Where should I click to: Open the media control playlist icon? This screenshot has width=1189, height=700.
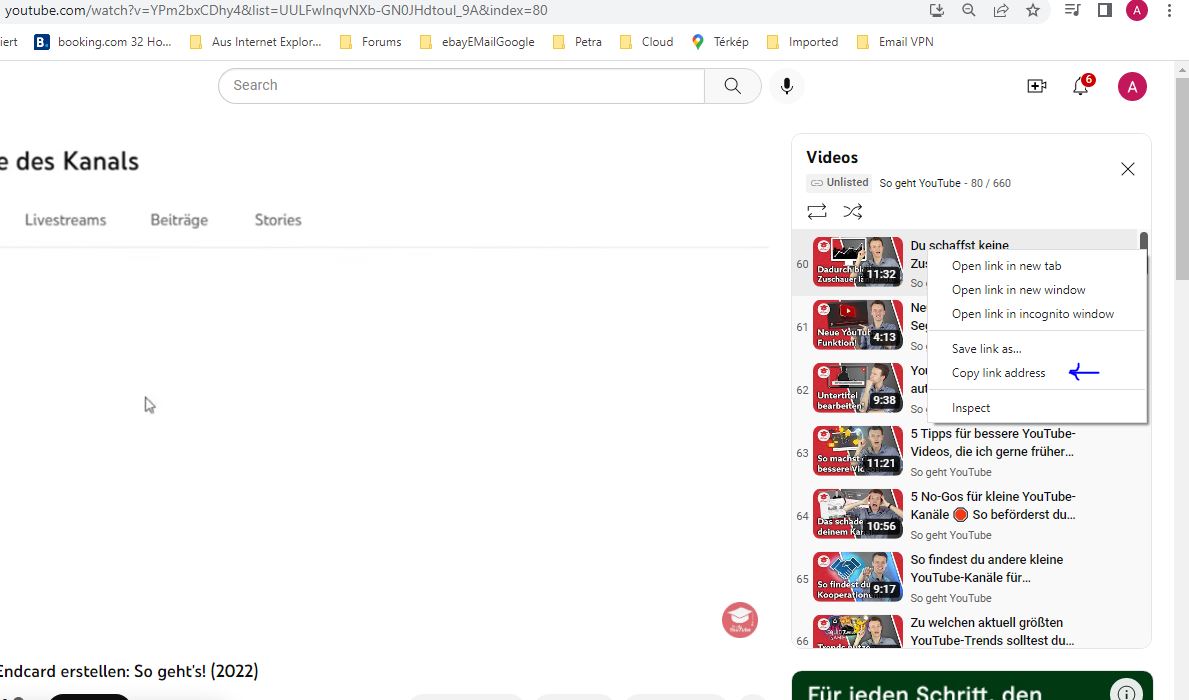pos(1072,10)
